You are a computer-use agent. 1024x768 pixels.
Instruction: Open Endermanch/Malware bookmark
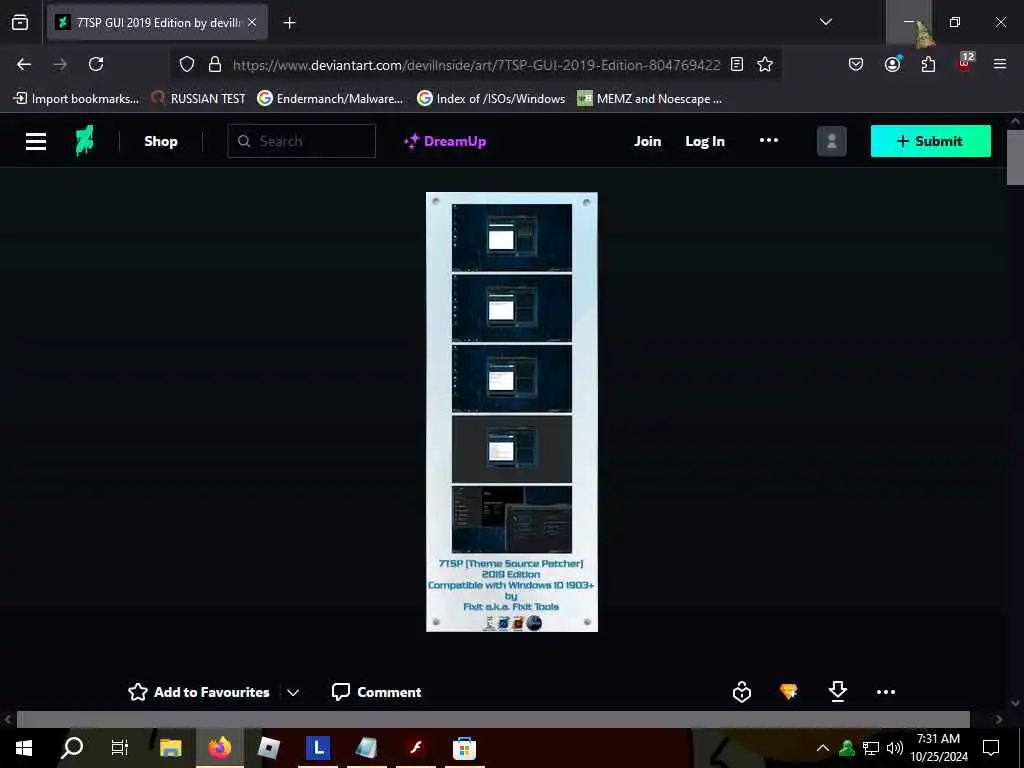(330, 99)
